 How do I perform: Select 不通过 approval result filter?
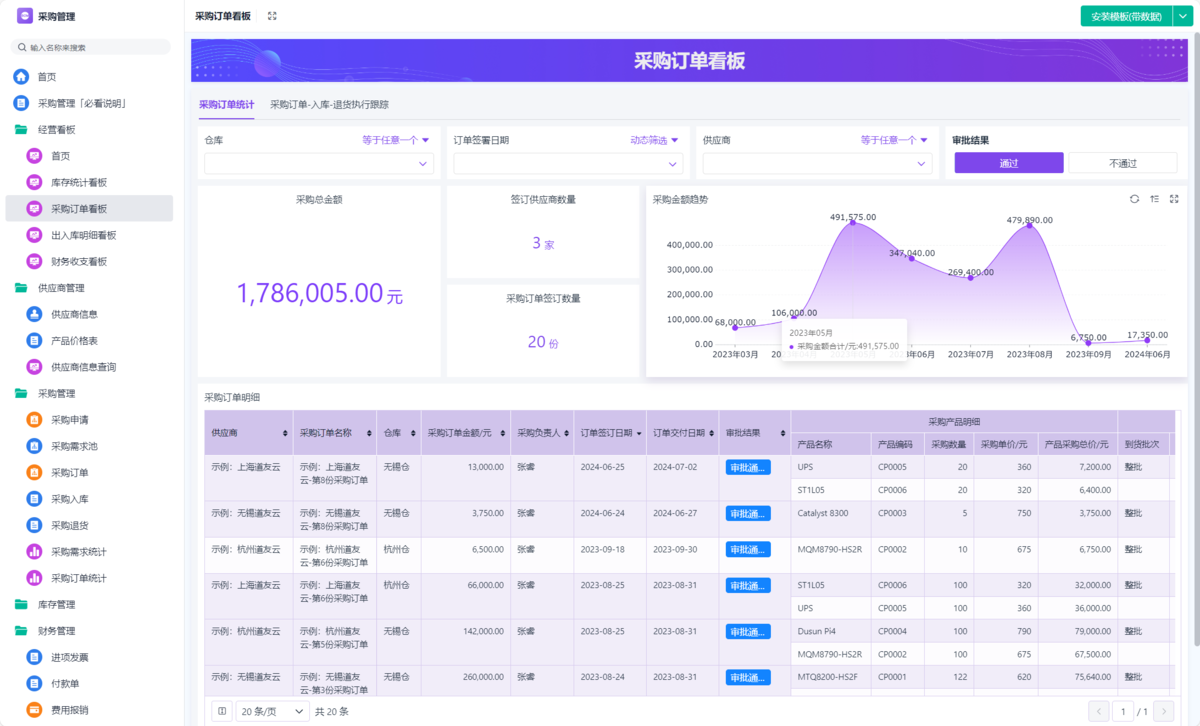(x=1122, y=163)
